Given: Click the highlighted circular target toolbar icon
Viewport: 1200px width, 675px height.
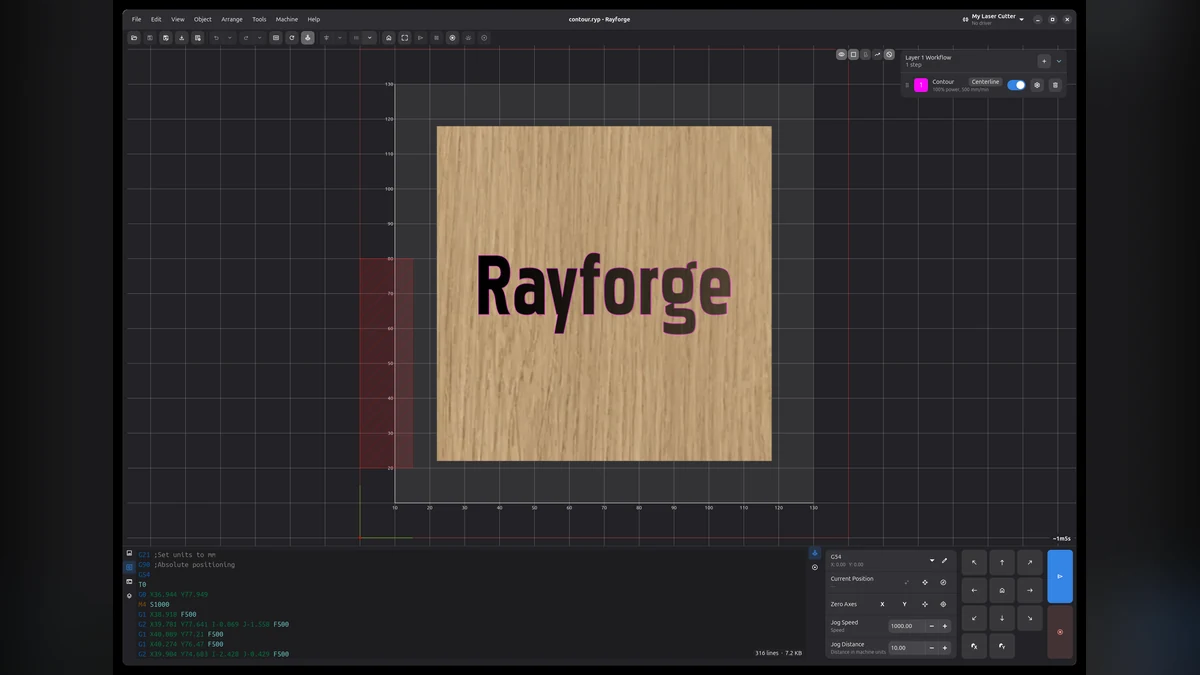Looking at the screenshot, I should point(452,38).
